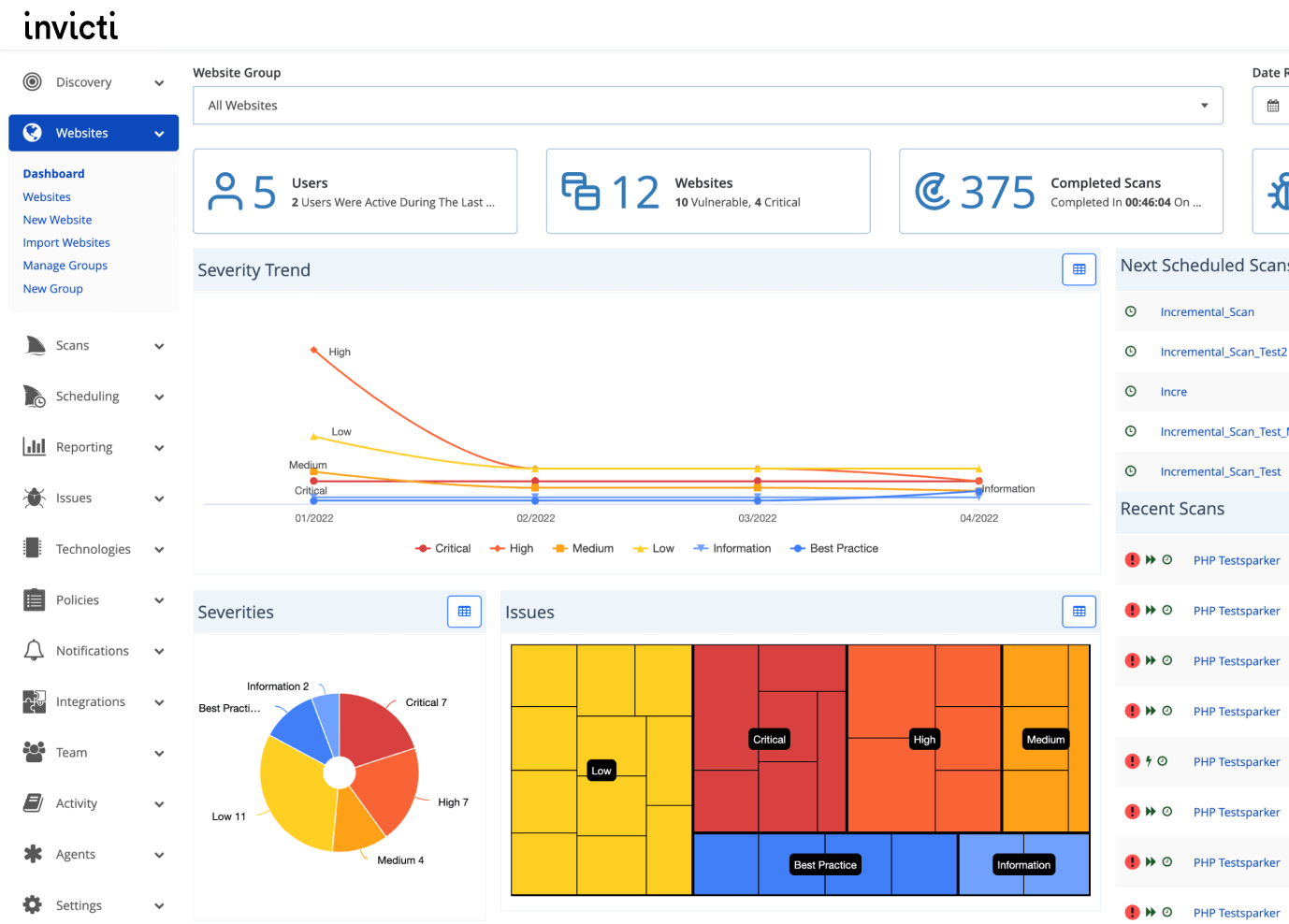Click the Critical block in Issues treemap
Screen dimensions: 1289x924
tap(770, 739)
